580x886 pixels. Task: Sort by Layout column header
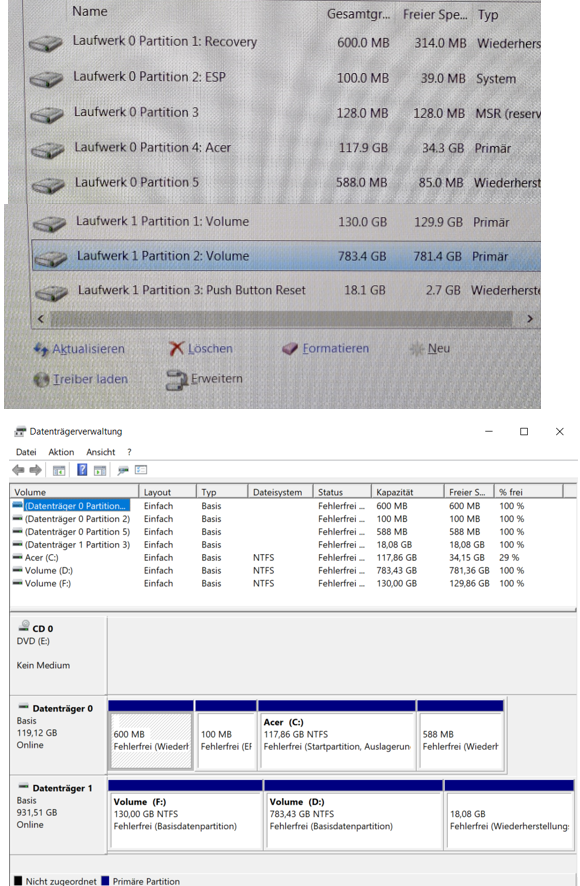coord(167,492)
